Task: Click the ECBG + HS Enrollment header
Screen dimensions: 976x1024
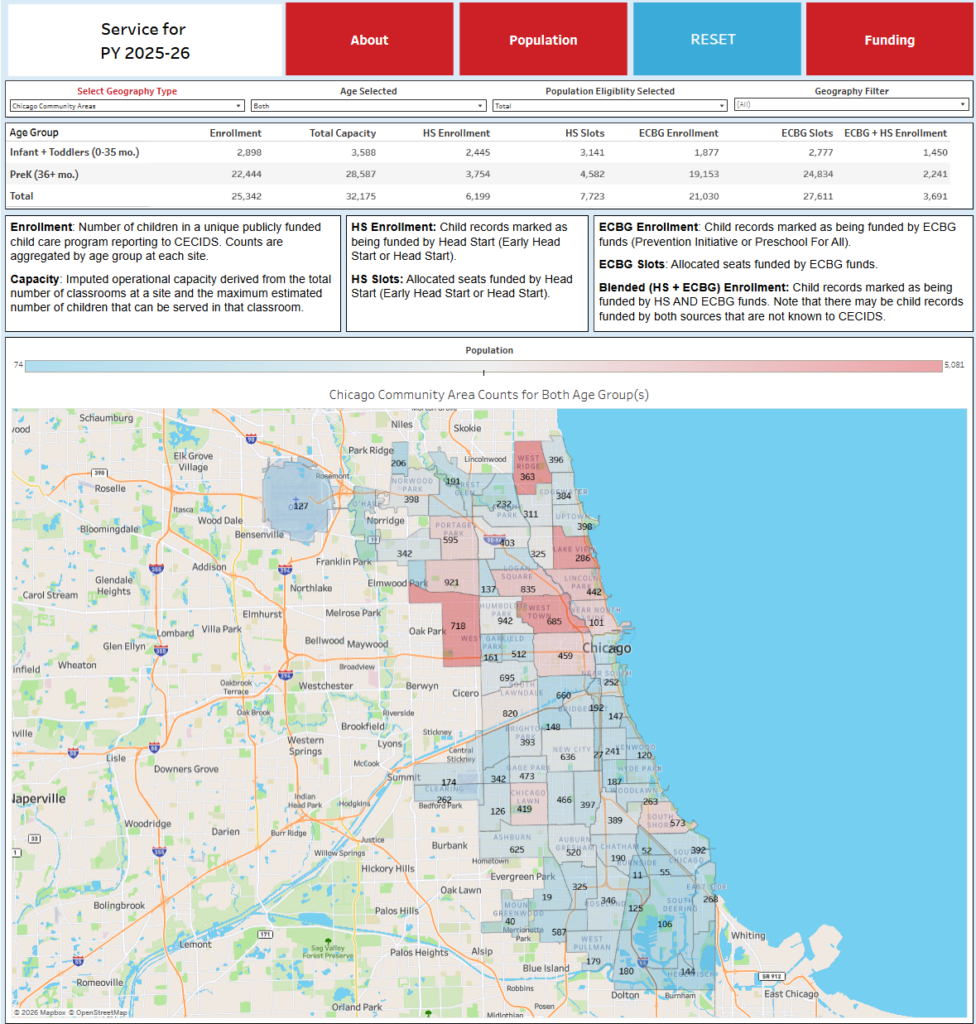Action: tap(895, 133)
